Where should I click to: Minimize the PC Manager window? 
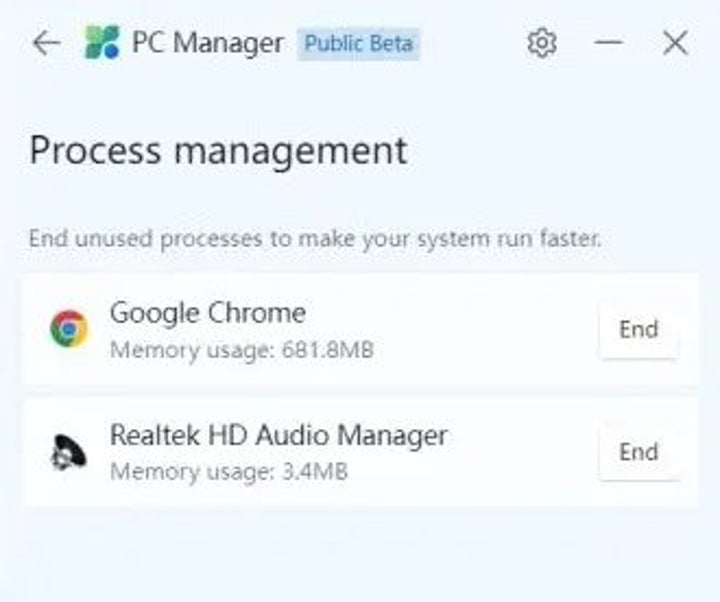pos(608,43)
